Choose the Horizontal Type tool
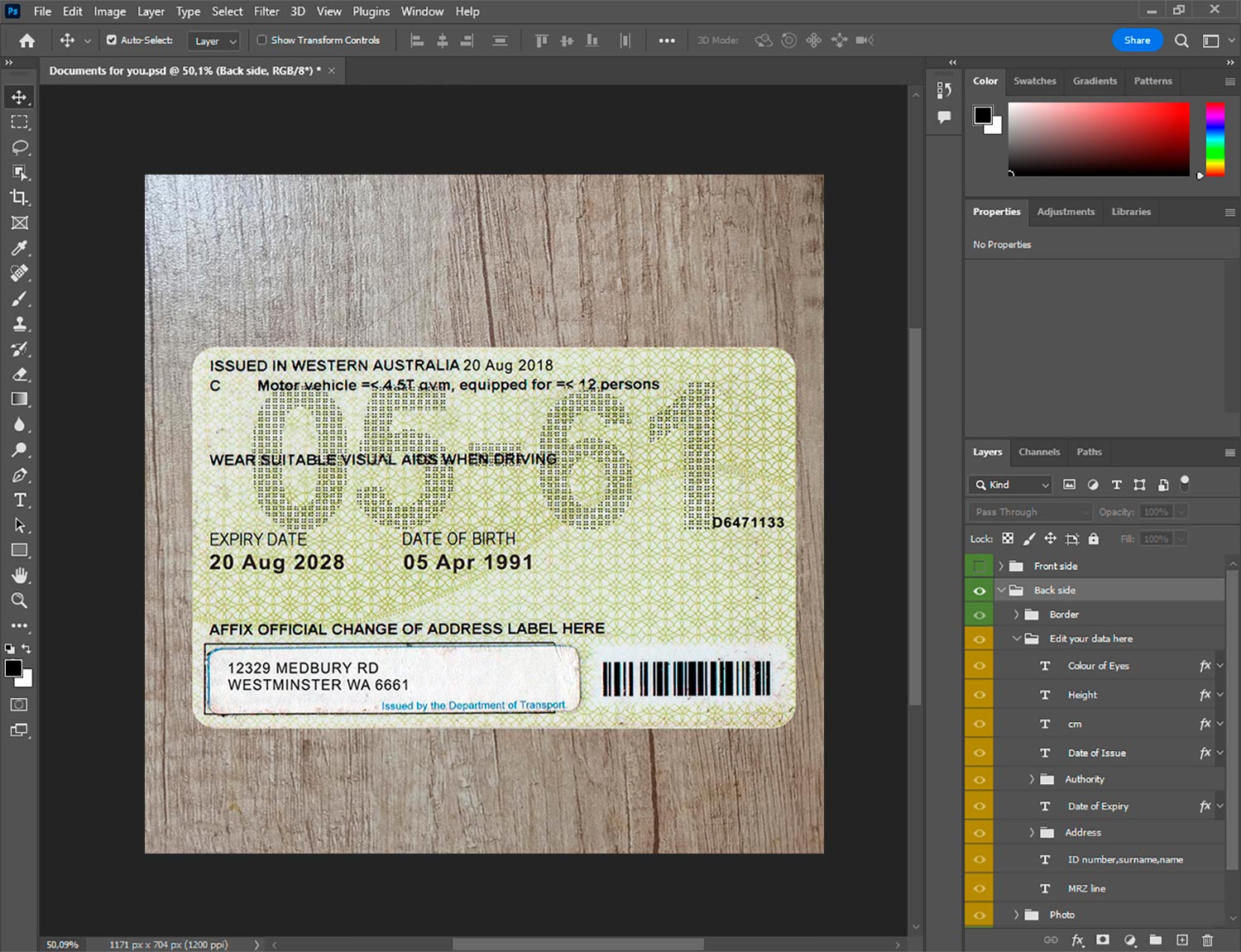Viewport: 1241px width, 952px height. [x=20, y=500]
